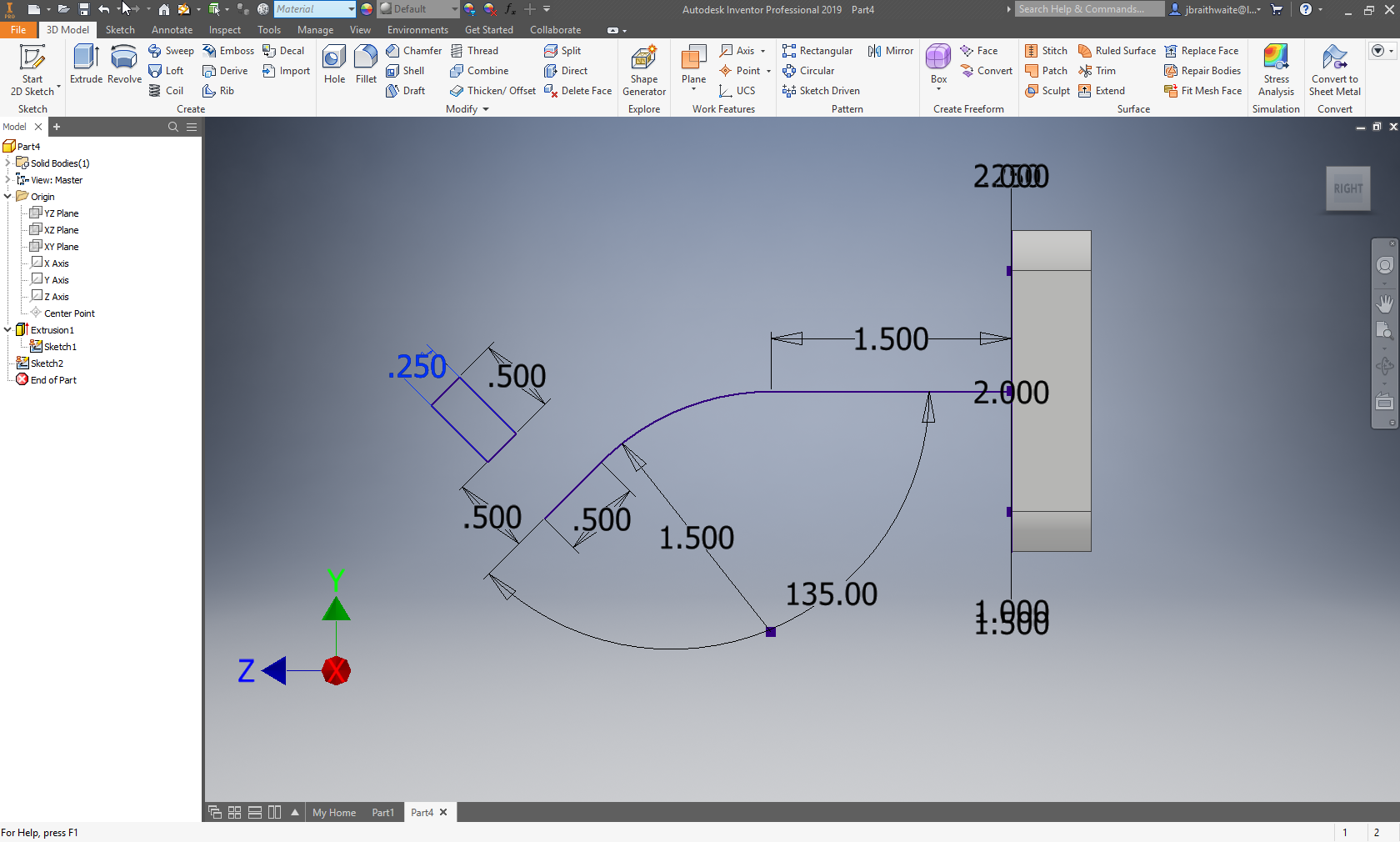Choose Delete Face tool

[x=577, y=91]
